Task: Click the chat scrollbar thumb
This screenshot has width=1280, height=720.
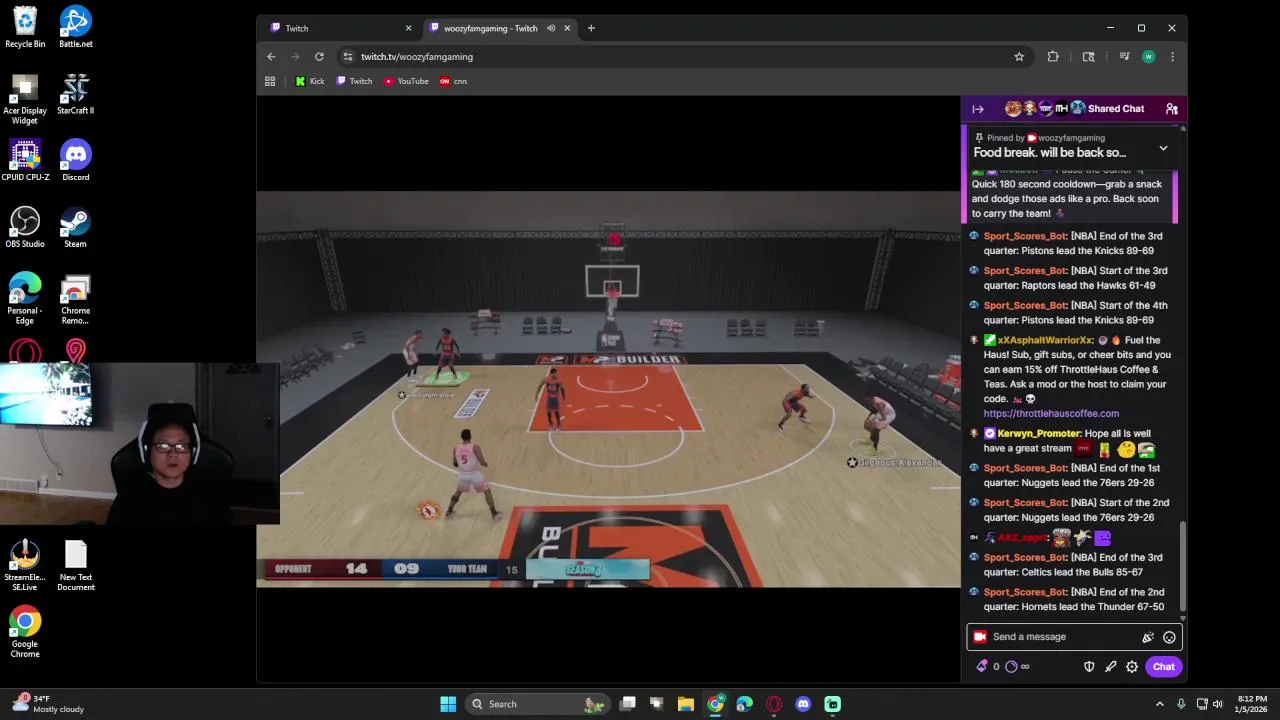Action: point(1183,565)
